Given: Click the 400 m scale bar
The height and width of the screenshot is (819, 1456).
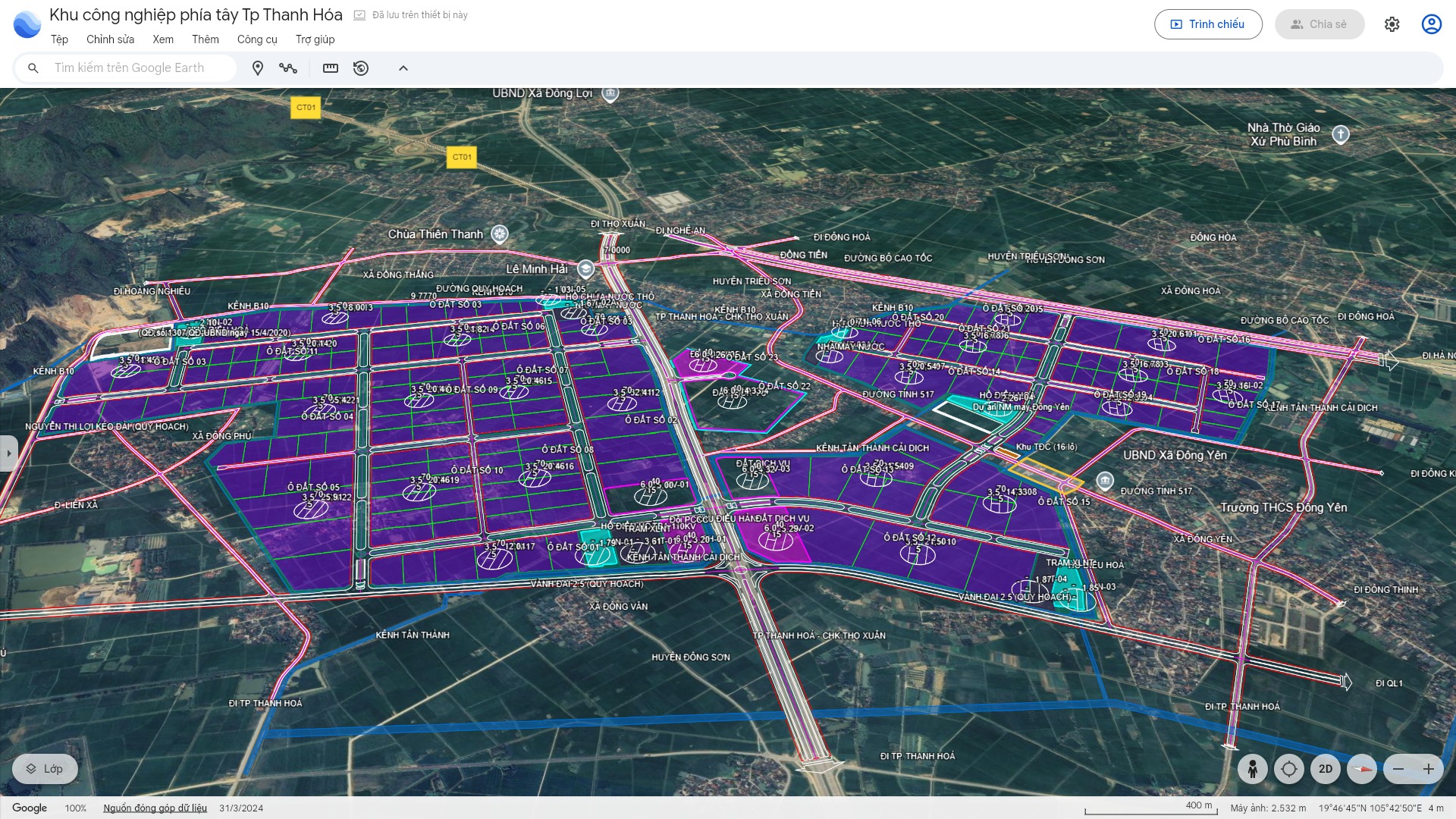Looking at the screenshot, I should (x=1151, y=810).
